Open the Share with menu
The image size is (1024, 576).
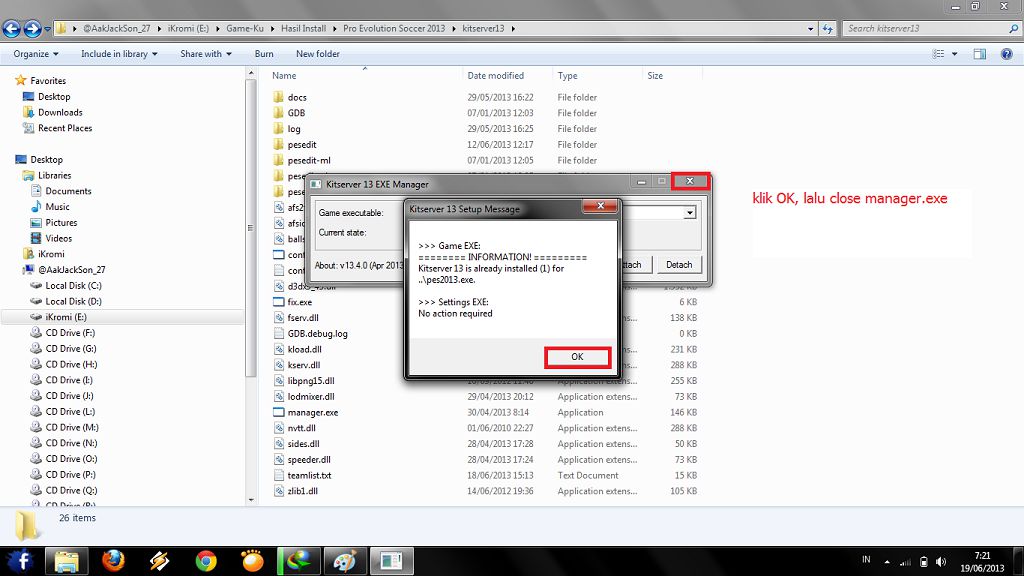coord(206,54)
